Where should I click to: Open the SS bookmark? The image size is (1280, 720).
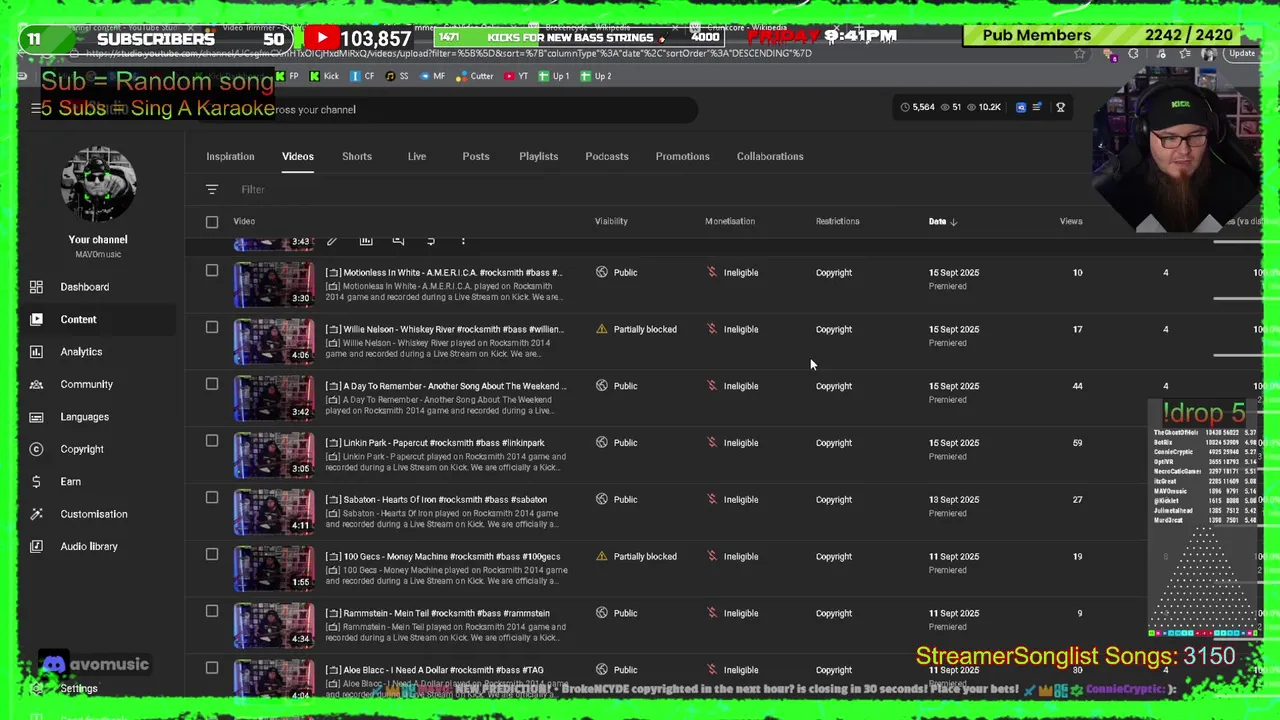(x=397, y=76)
